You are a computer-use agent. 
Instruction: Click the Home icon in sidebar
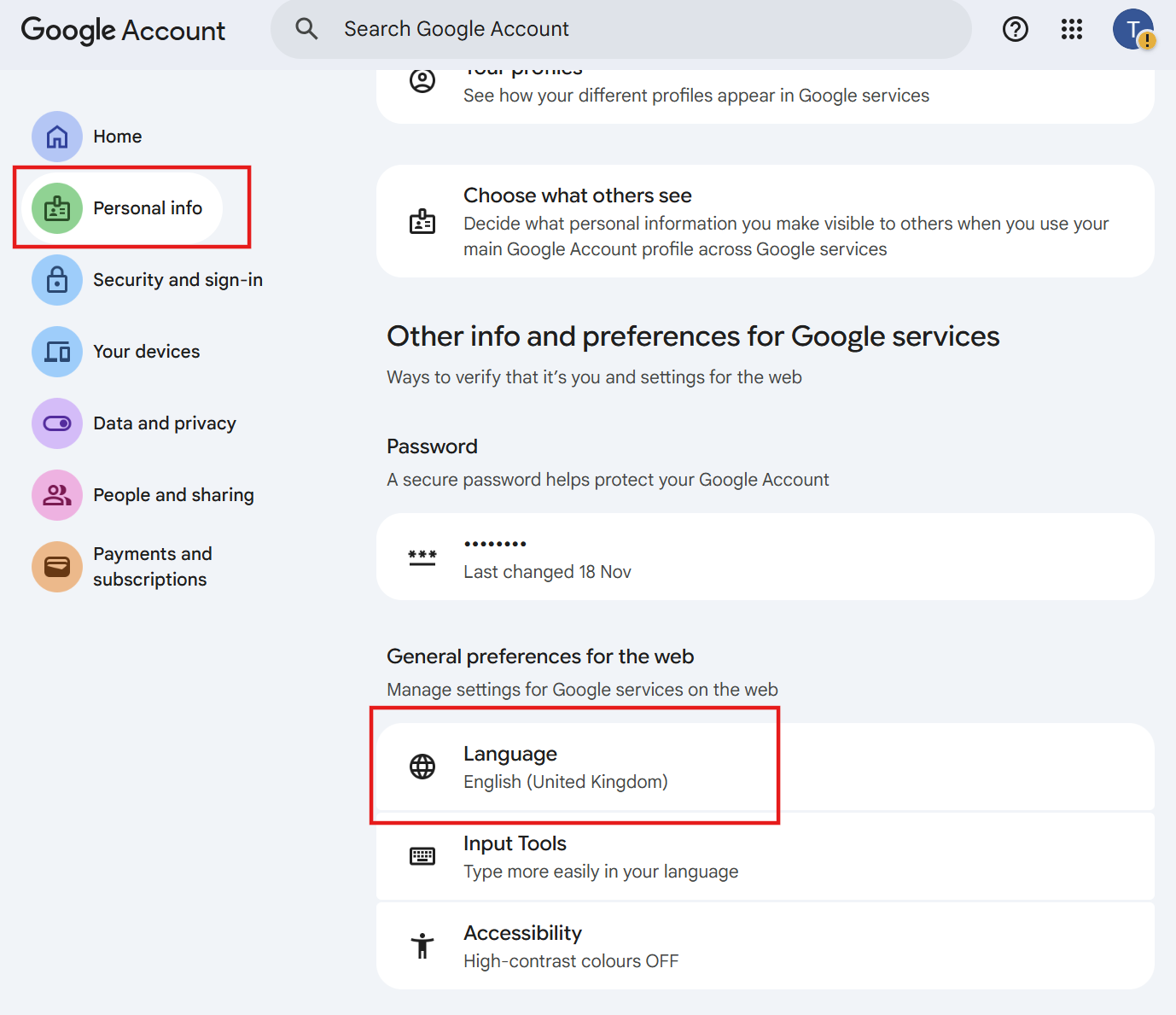tap(57, 137)
